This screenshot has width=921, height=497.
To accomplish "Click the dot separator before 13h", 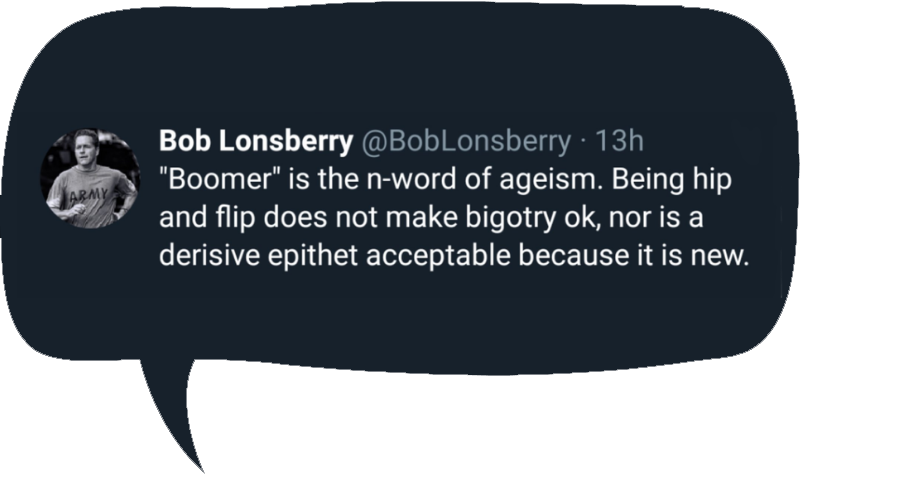I will 583,142.
